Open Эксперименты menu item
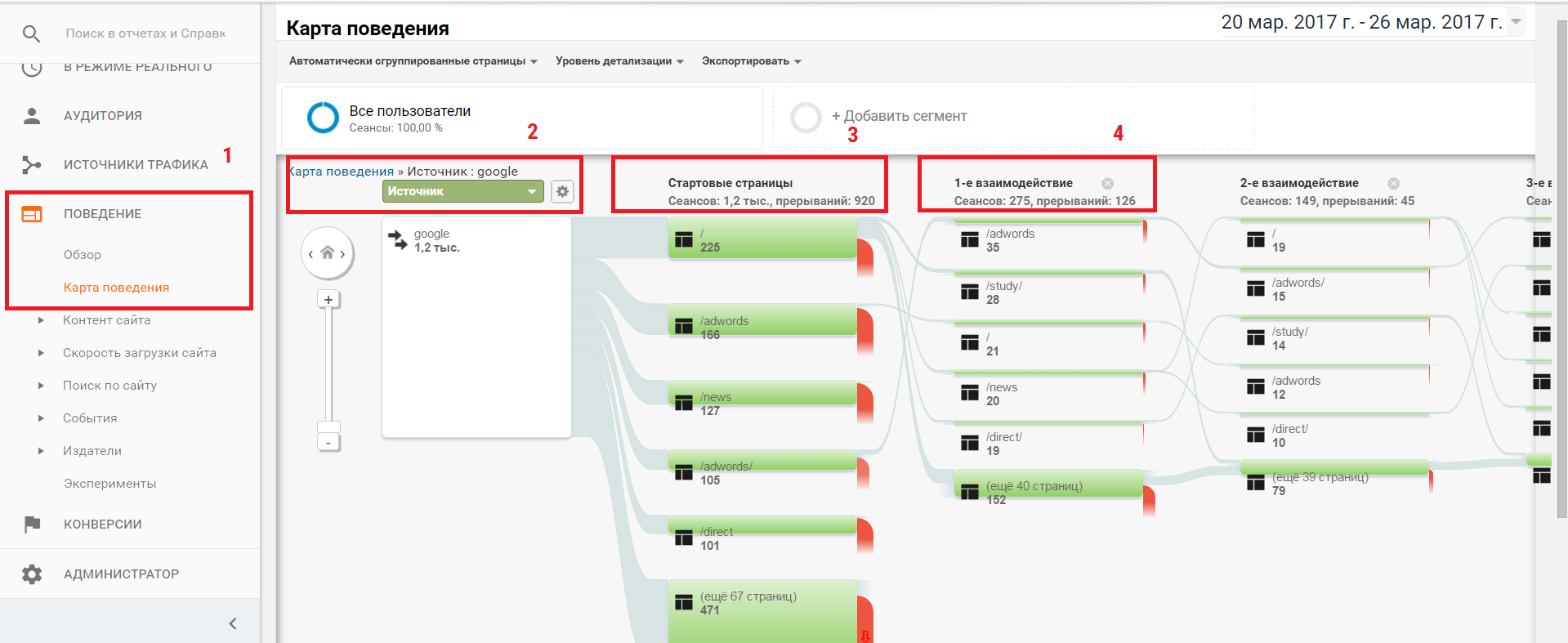 tap(109, 484)
